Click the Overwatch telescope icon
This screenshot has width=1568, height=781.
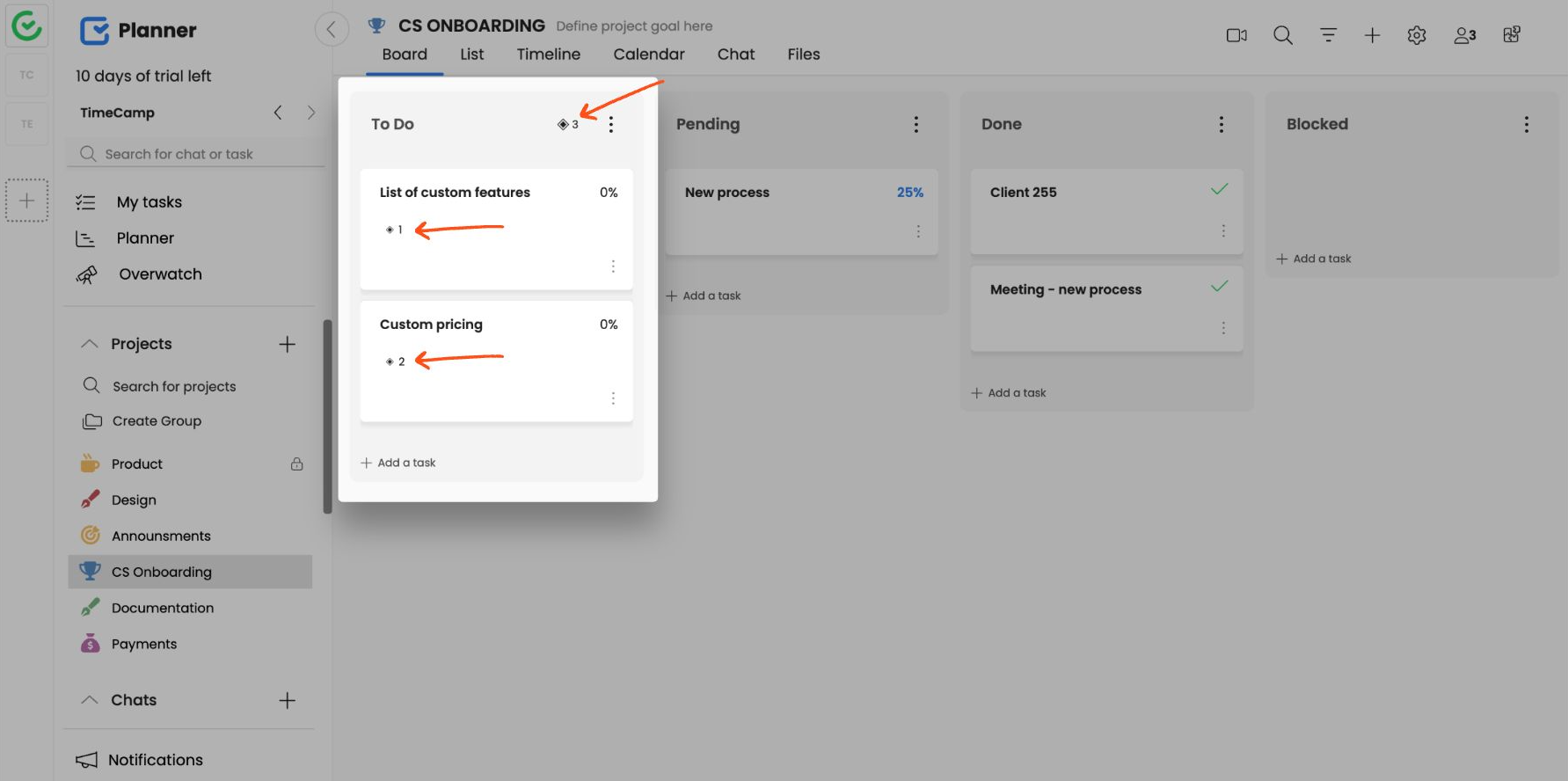[87, 274]
